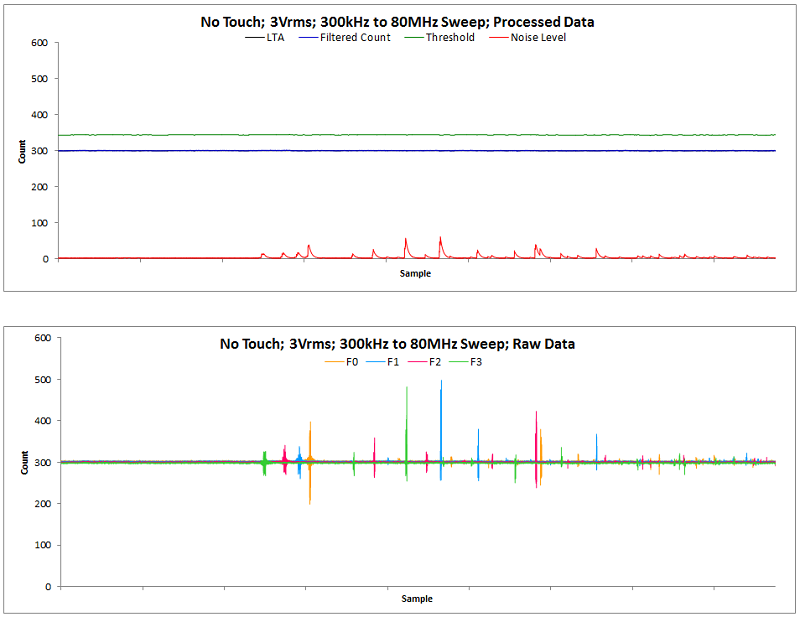Select the blue Filtered Count line
This screenshot has height=617, width=800.
point(400,150)
